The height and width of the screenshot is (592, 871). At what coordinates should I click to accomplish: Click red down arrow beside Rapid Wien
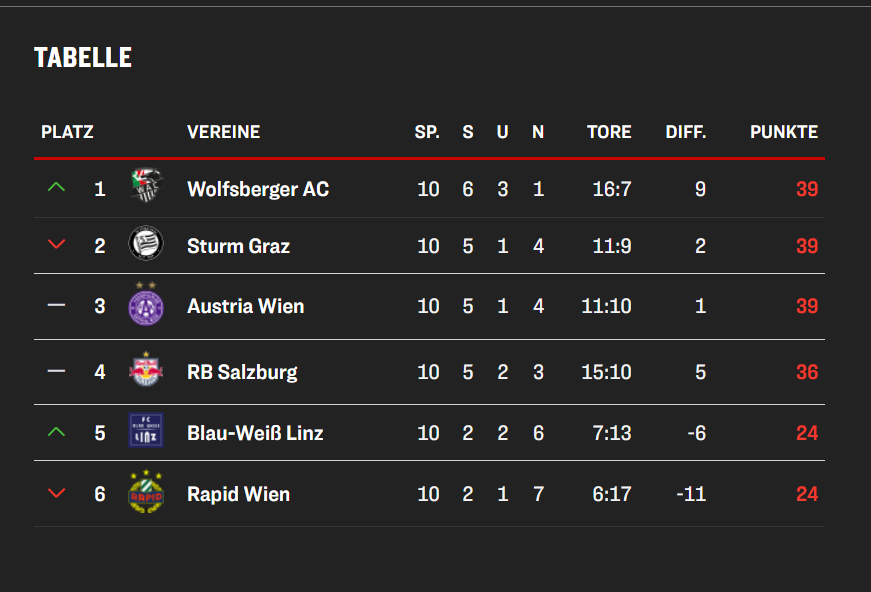(57, 493)
